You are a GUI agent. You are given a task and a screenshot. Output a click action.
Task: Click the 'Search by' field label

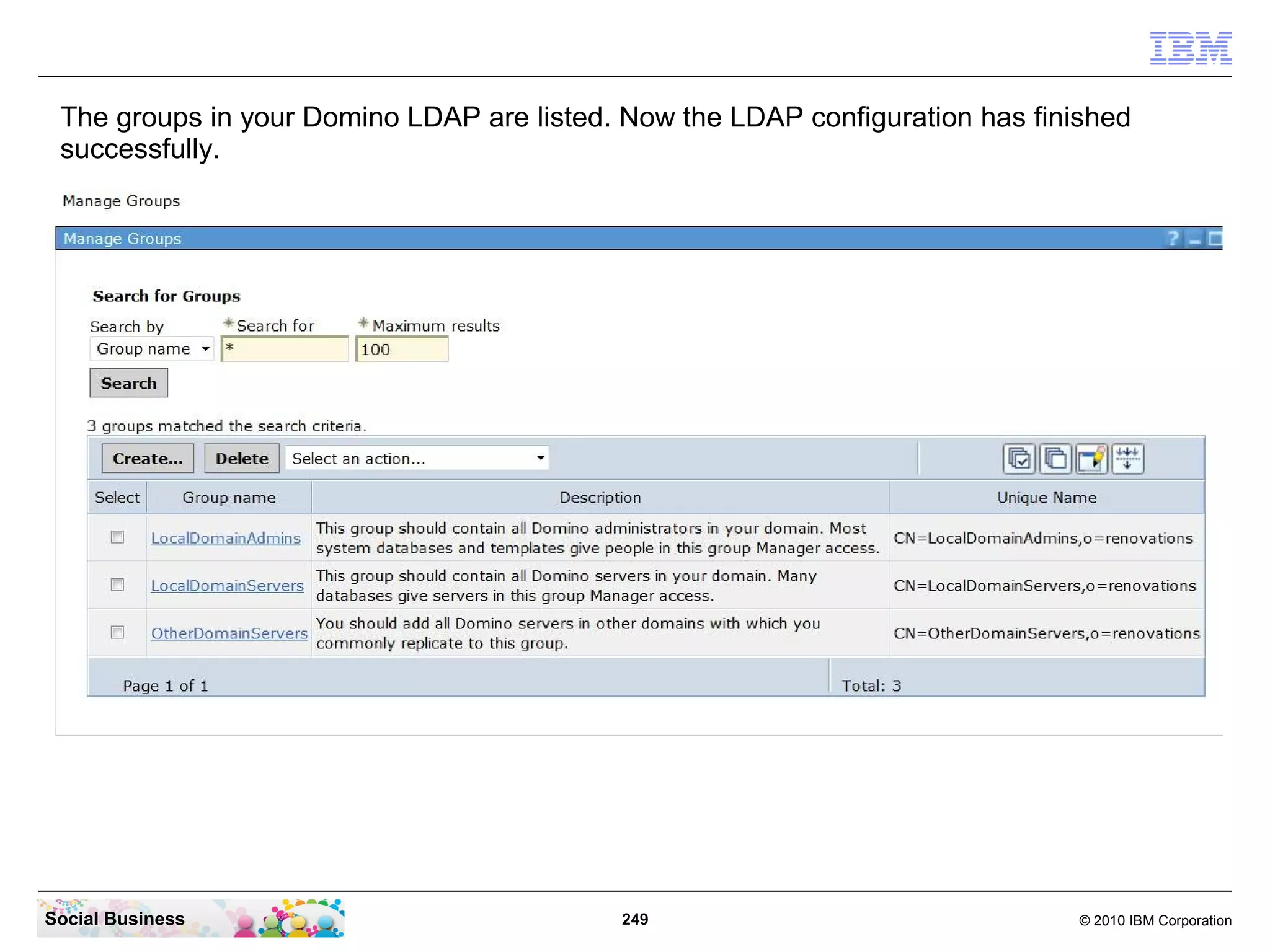coord(127,327)
